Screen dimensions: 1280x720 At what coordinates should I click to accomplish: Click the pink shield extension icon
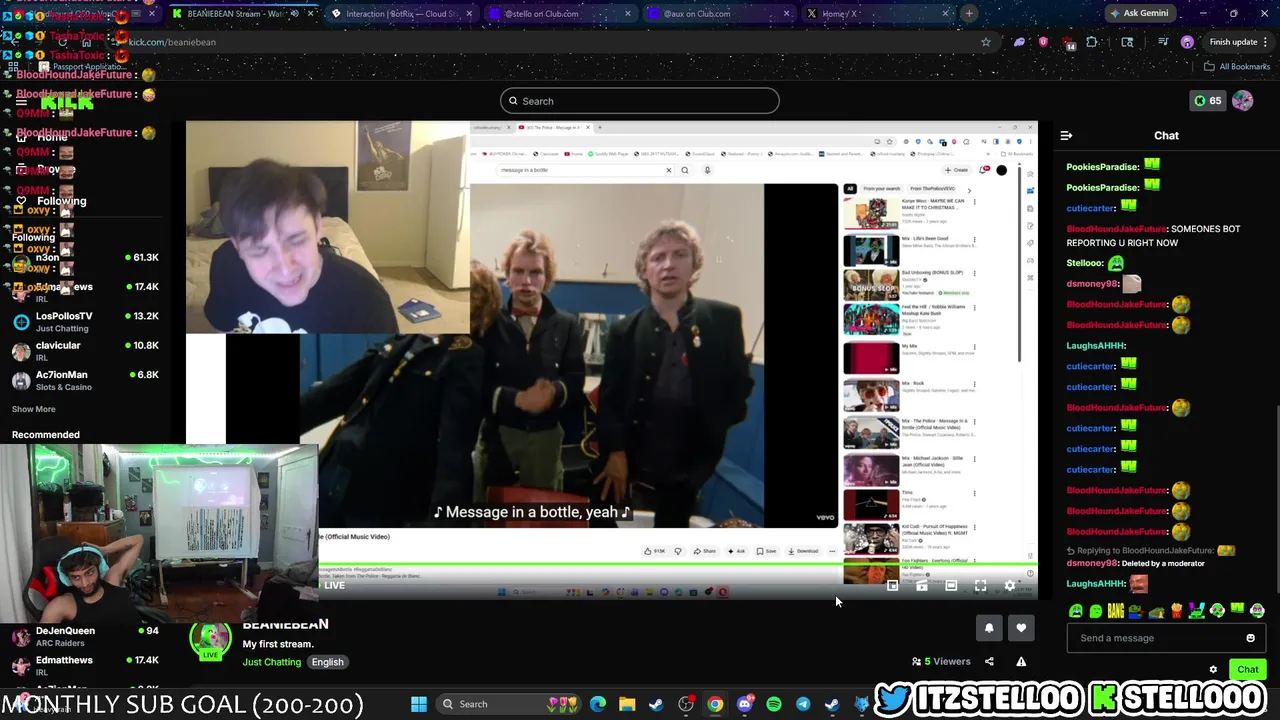[1044, 42]
